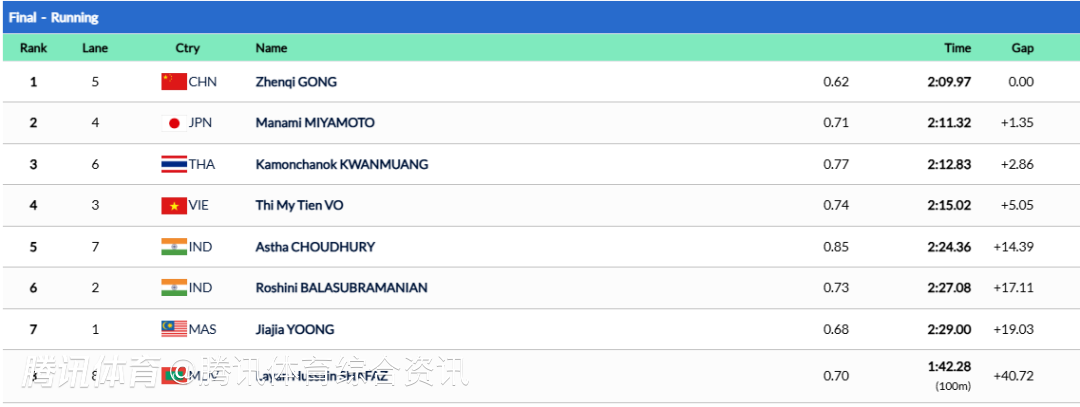This screenshot has height=407, width=1080.
Task: Select the Final - Running heading
Action: click(x=53, y=18)
